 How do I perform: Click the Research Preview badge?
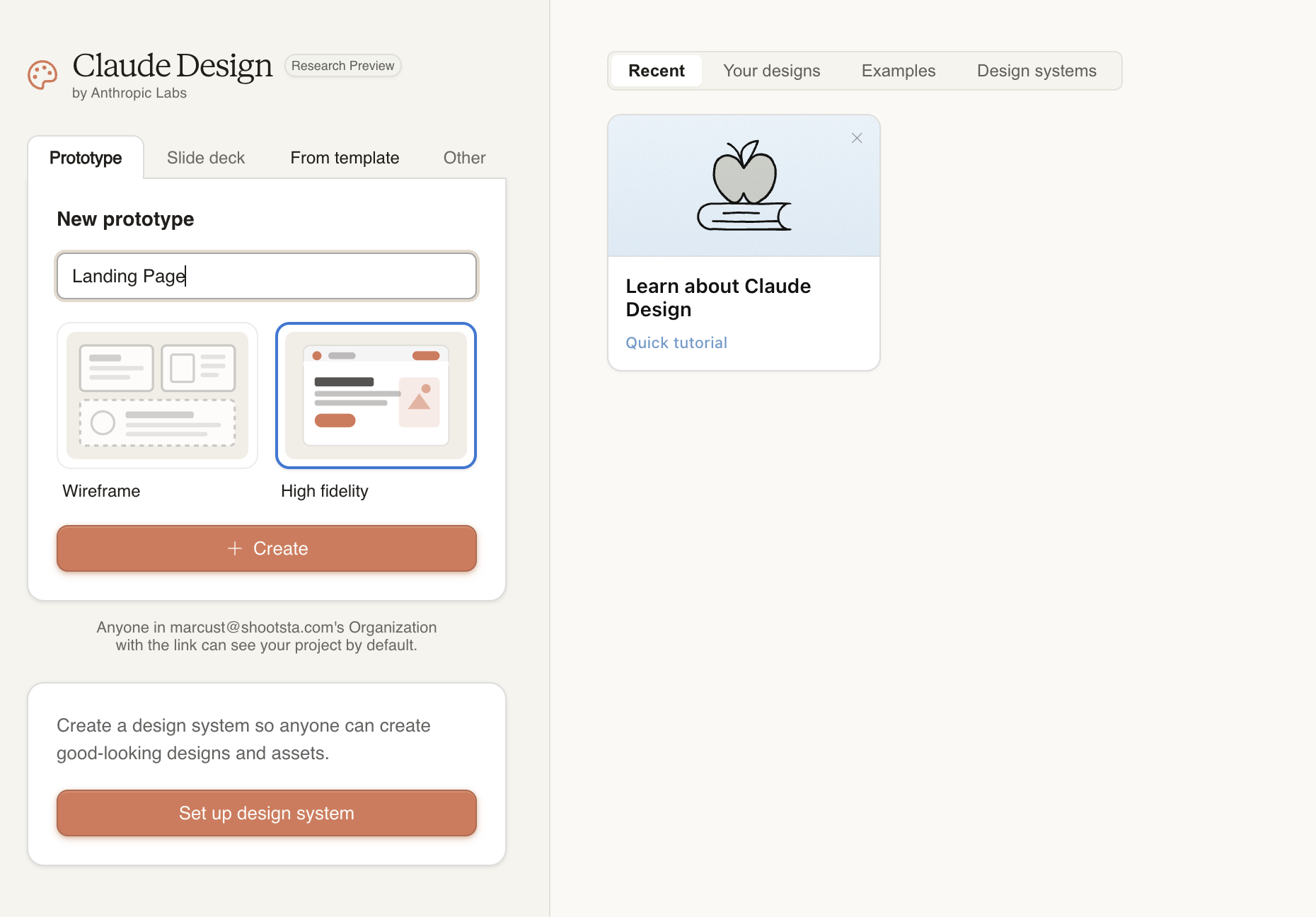(342, 65)
